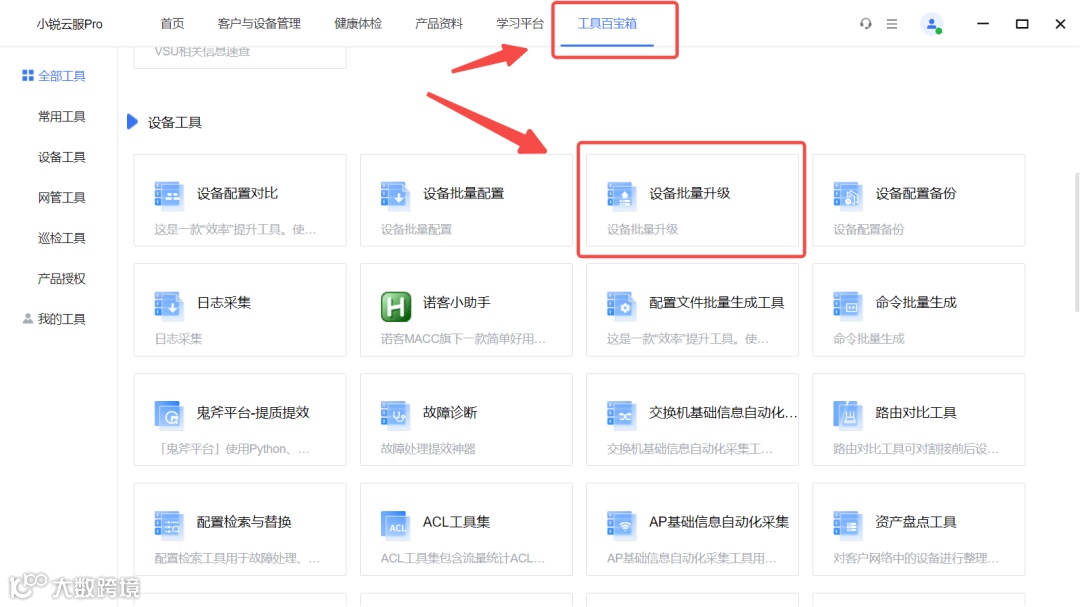Screen dimensions: 1080x607
Task: Open the AP基础信息自动化采集 icon
Action: [x=621, y=524]
